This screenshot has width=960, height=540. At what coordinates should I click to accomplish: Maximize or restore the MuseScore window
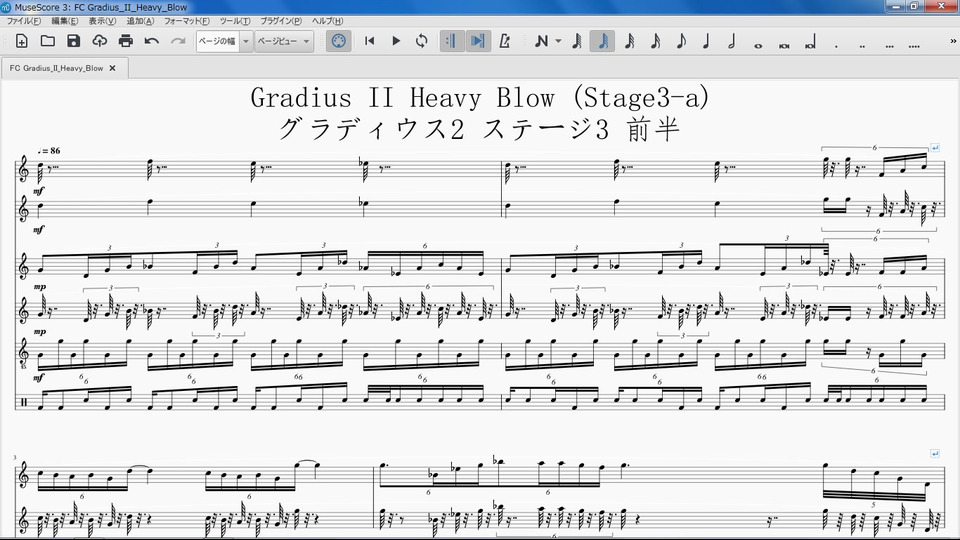coord(914,6)
